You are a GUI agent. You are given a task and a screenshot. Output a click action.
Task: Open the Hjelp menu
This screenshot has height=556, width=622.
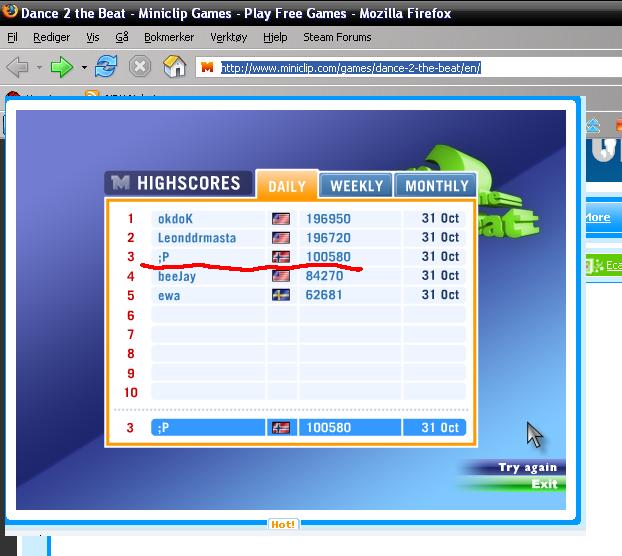coord(275,37)
